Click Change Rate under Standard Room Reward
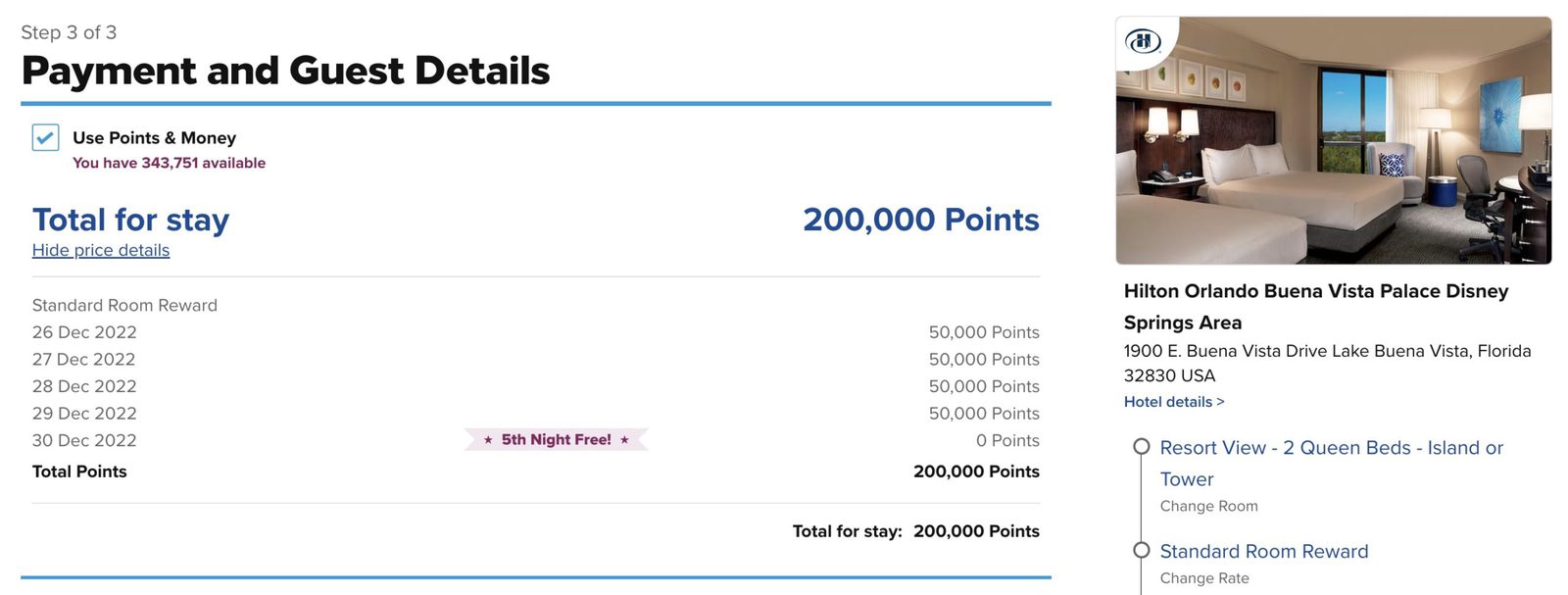1568x595 pixels. tap(1203, 578)
